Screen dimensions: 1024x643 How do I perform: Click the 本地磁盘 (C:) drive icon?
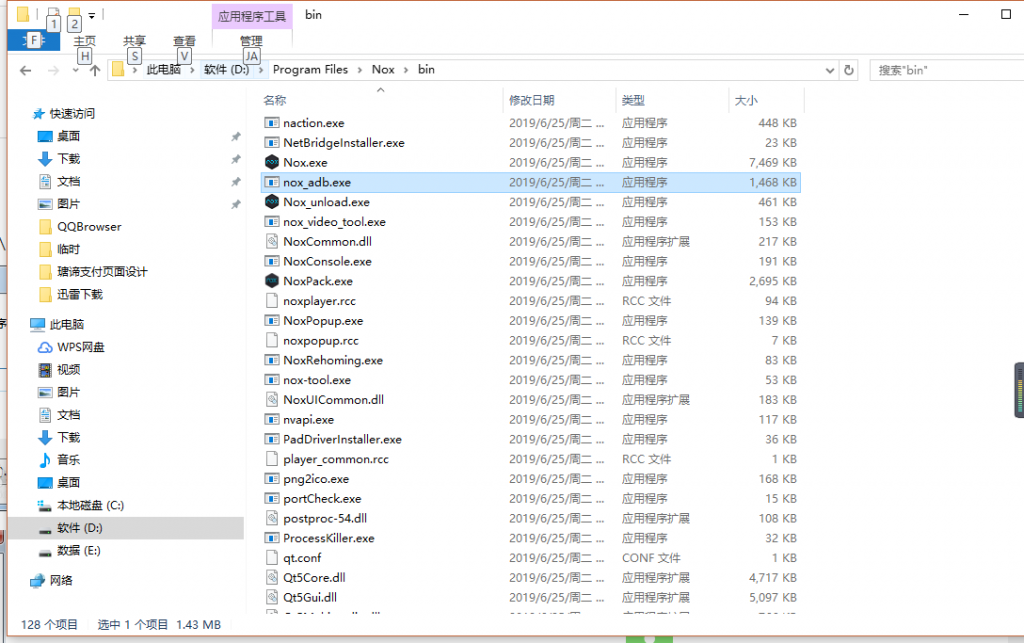[x=44, y=505]
